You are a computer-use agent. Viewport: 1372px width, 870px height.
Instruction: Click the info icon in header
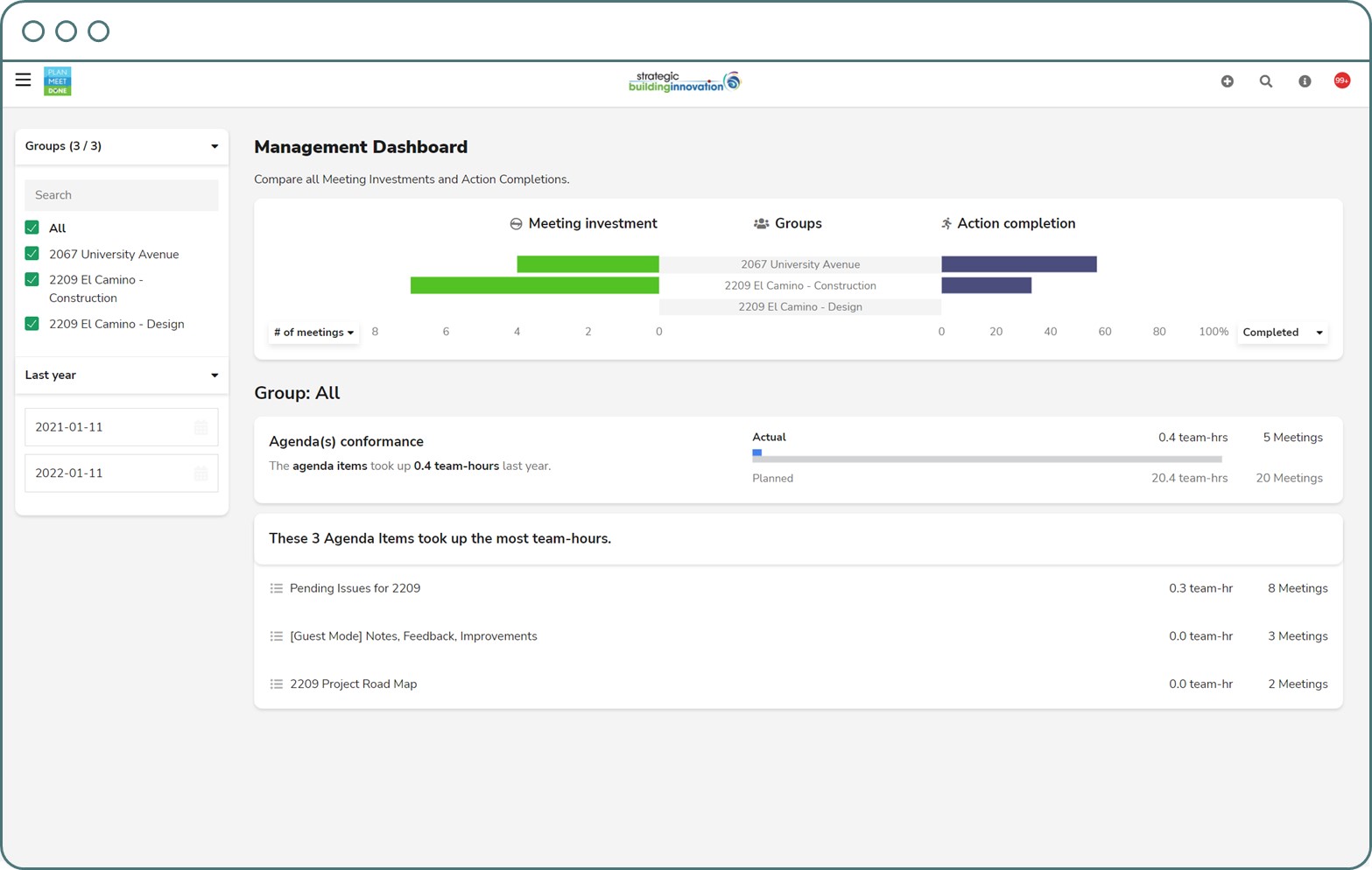coord(1304,81)
